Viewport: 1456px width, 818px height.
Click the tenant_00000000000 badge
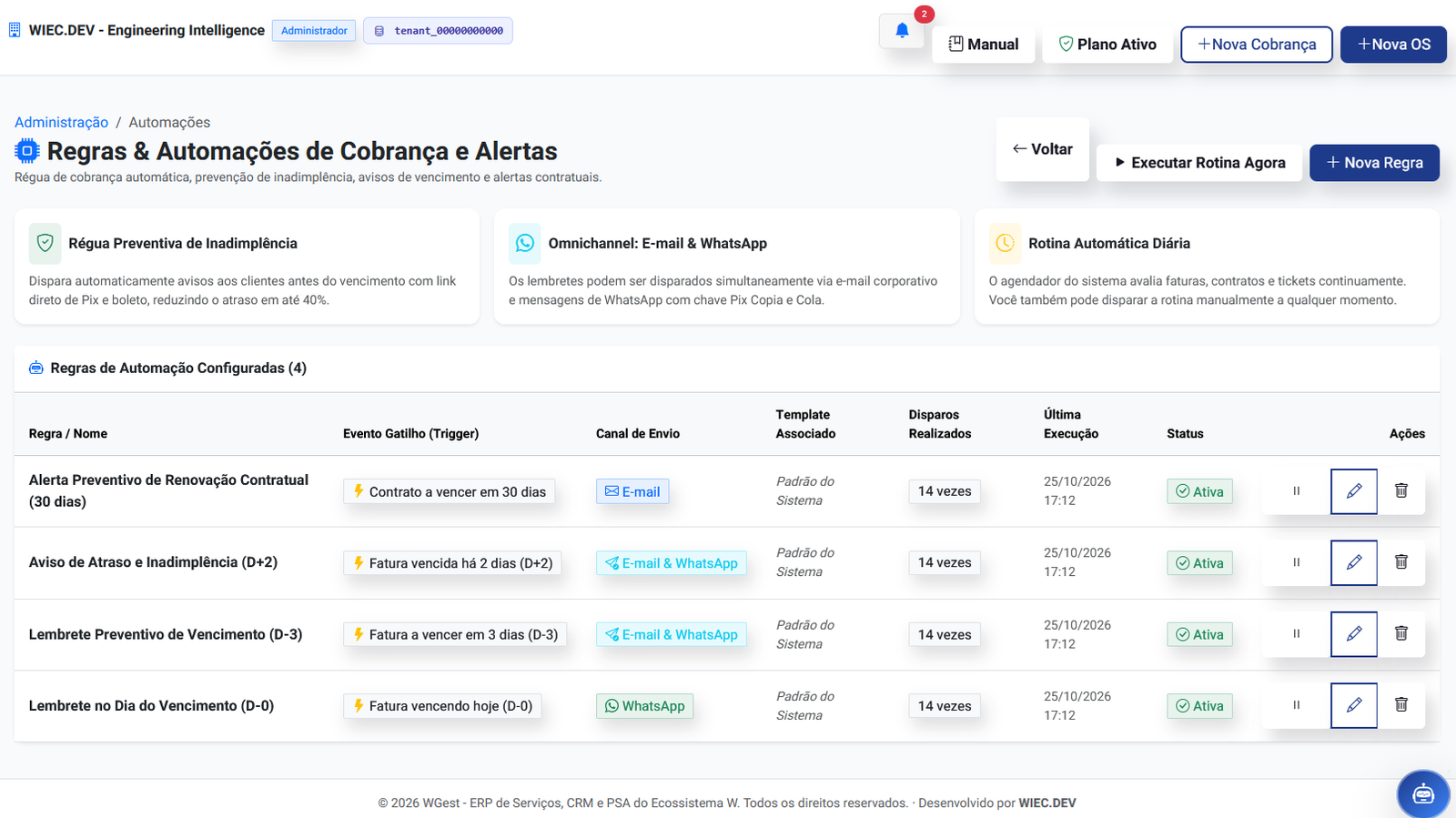coord(438,31)
